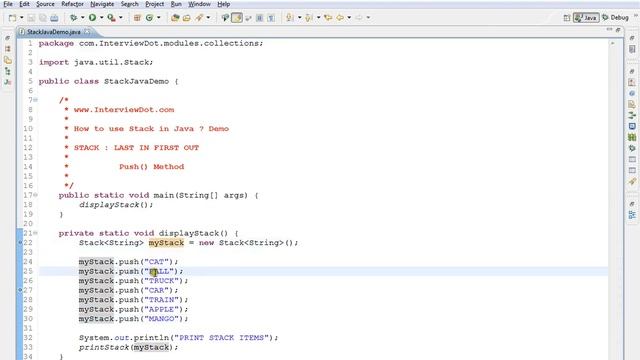Click the New file toolbar icon
Screen dimensions: 640x360
pos(12,18)
